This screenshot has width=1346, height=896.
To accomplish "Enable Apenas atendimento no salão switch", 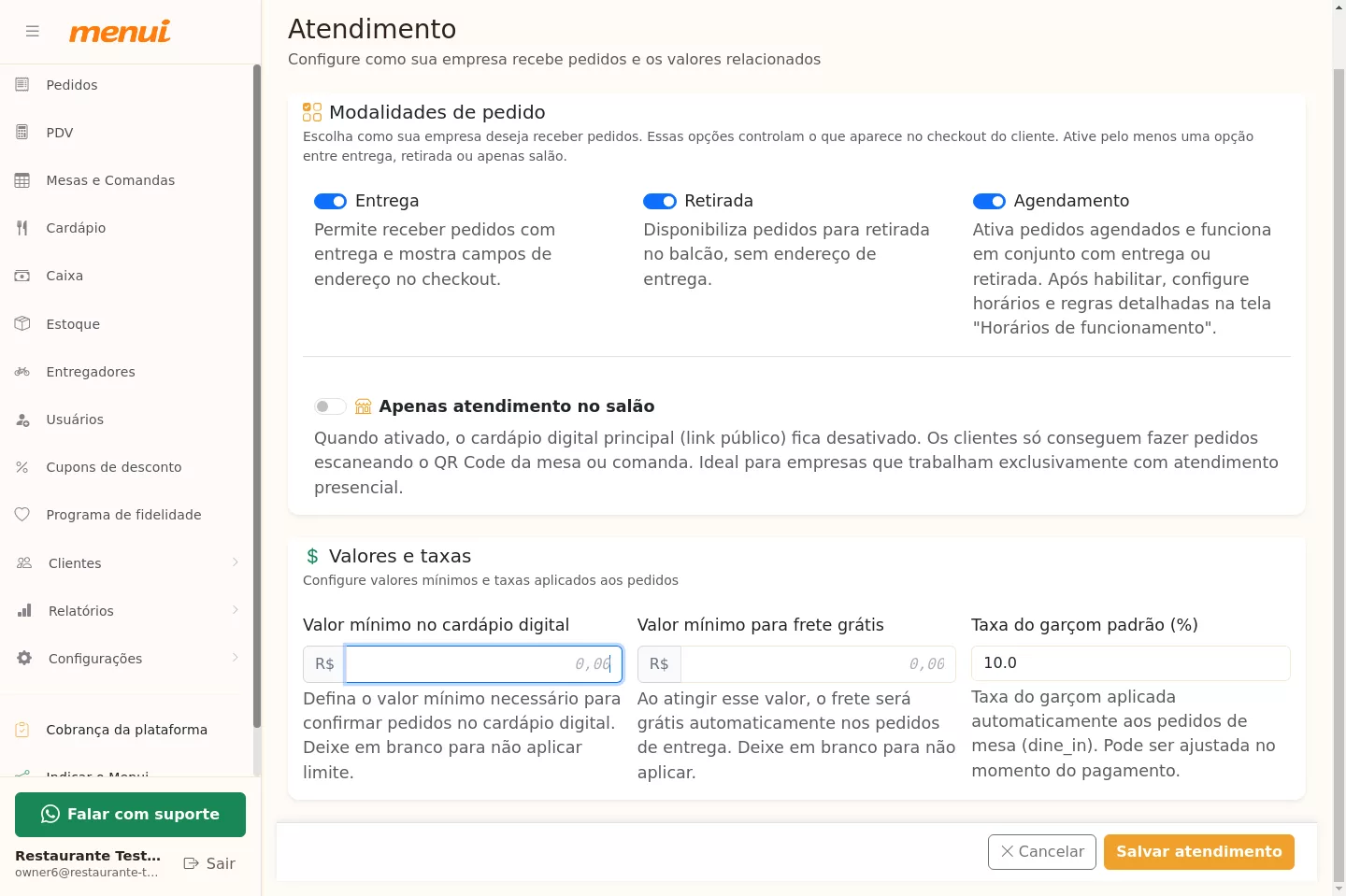I will click(x=331, y=406).
